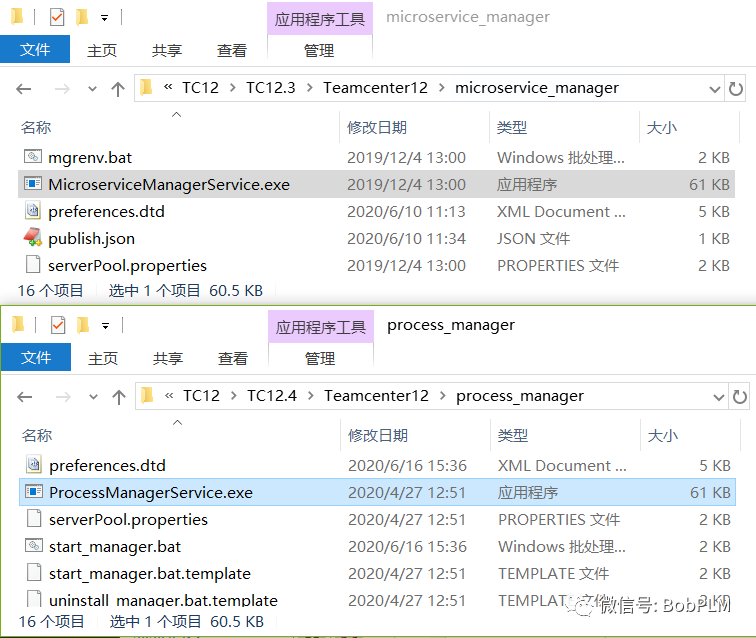Click new folder icon in process_manager quick access toolbar
The image size is (756, 638).
(83, 325)
